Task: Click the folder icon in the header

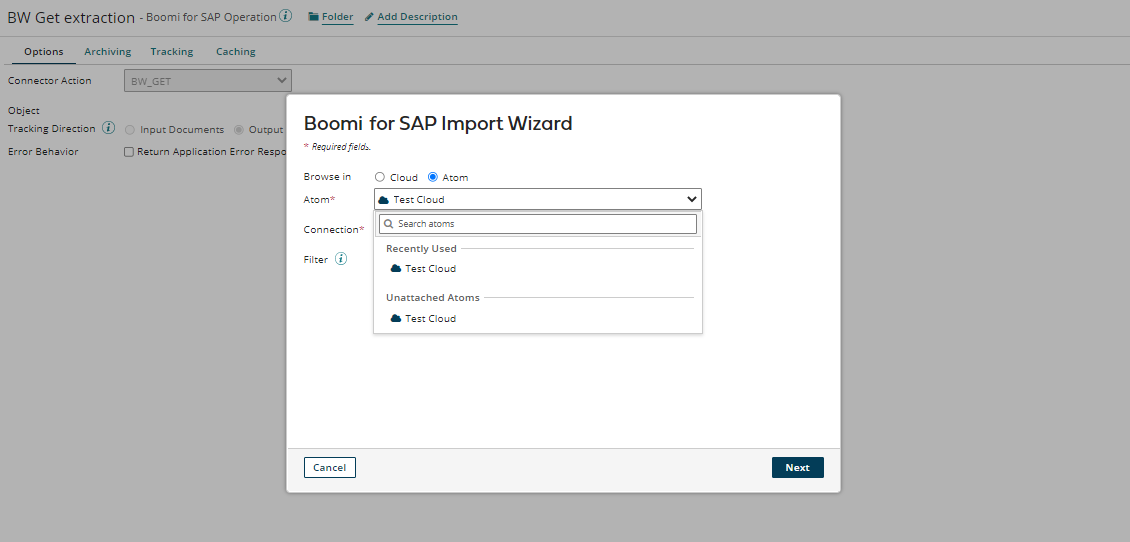Action: 314,17
